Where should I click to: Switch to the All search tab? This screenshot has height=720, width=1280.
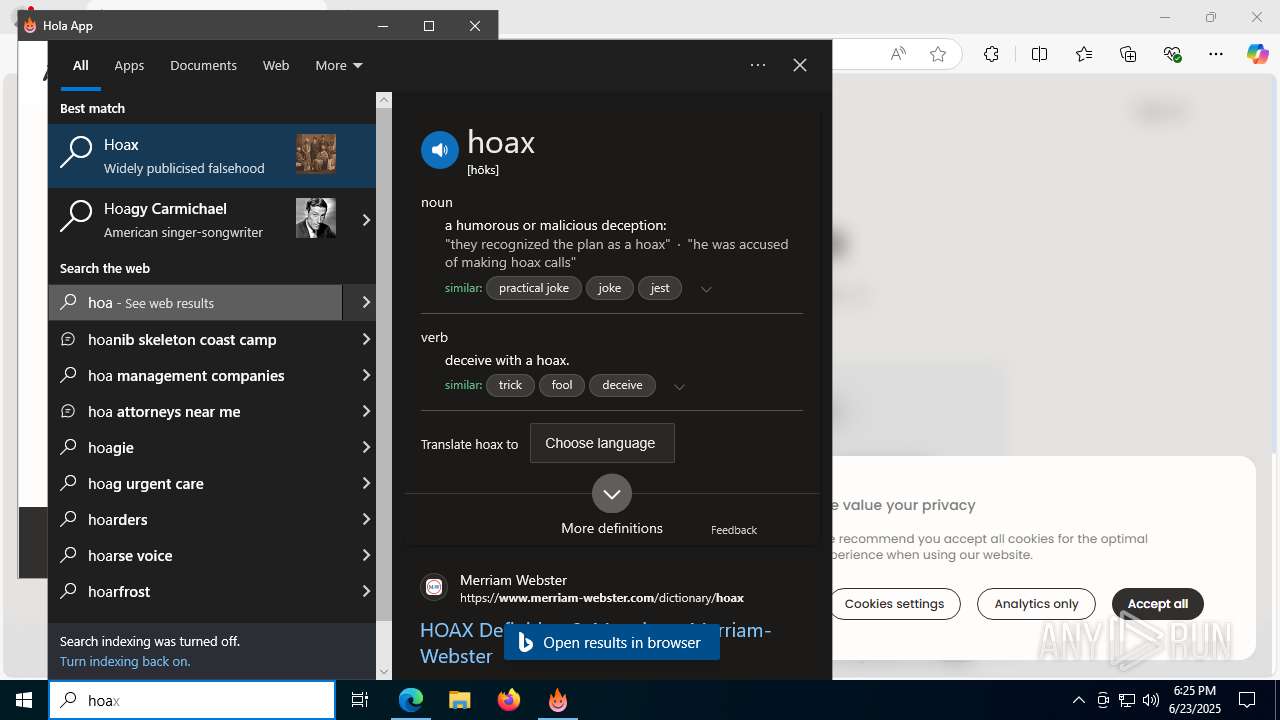(x=81, y=65)
